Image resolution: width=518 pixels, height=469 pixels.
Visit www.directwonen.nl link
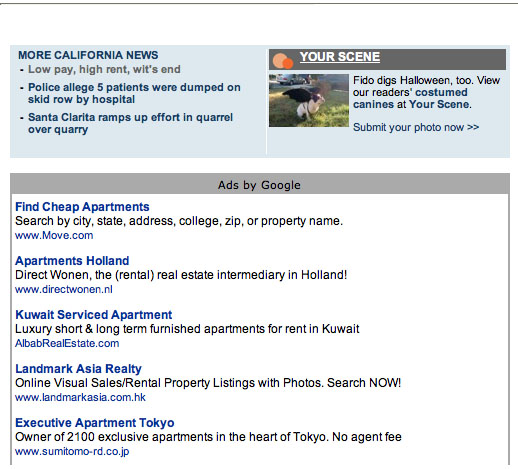[64, 289]
